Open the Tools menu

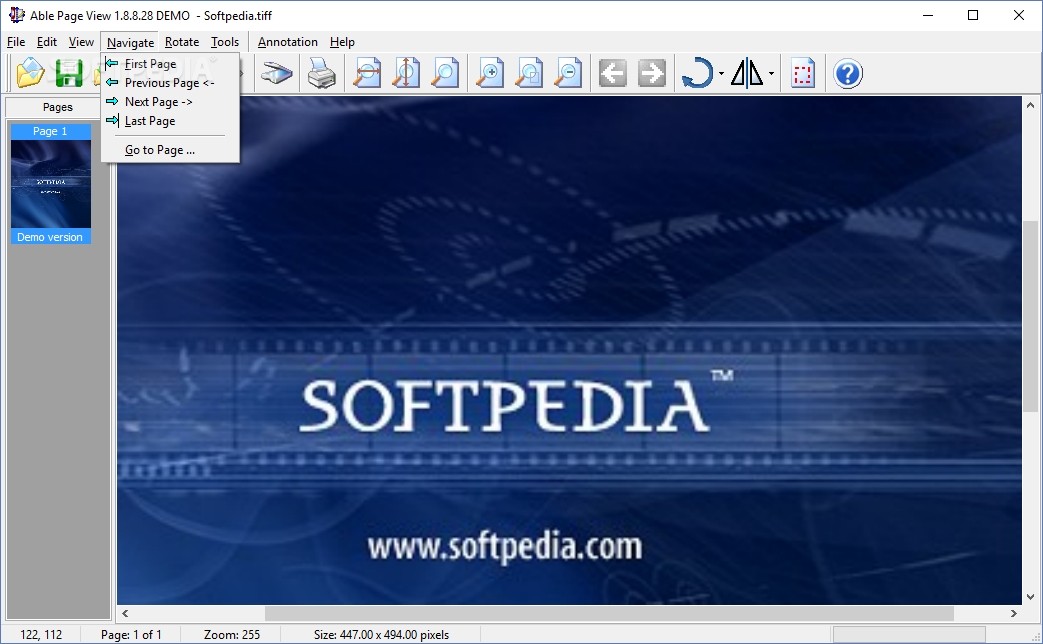coord(225,42)
